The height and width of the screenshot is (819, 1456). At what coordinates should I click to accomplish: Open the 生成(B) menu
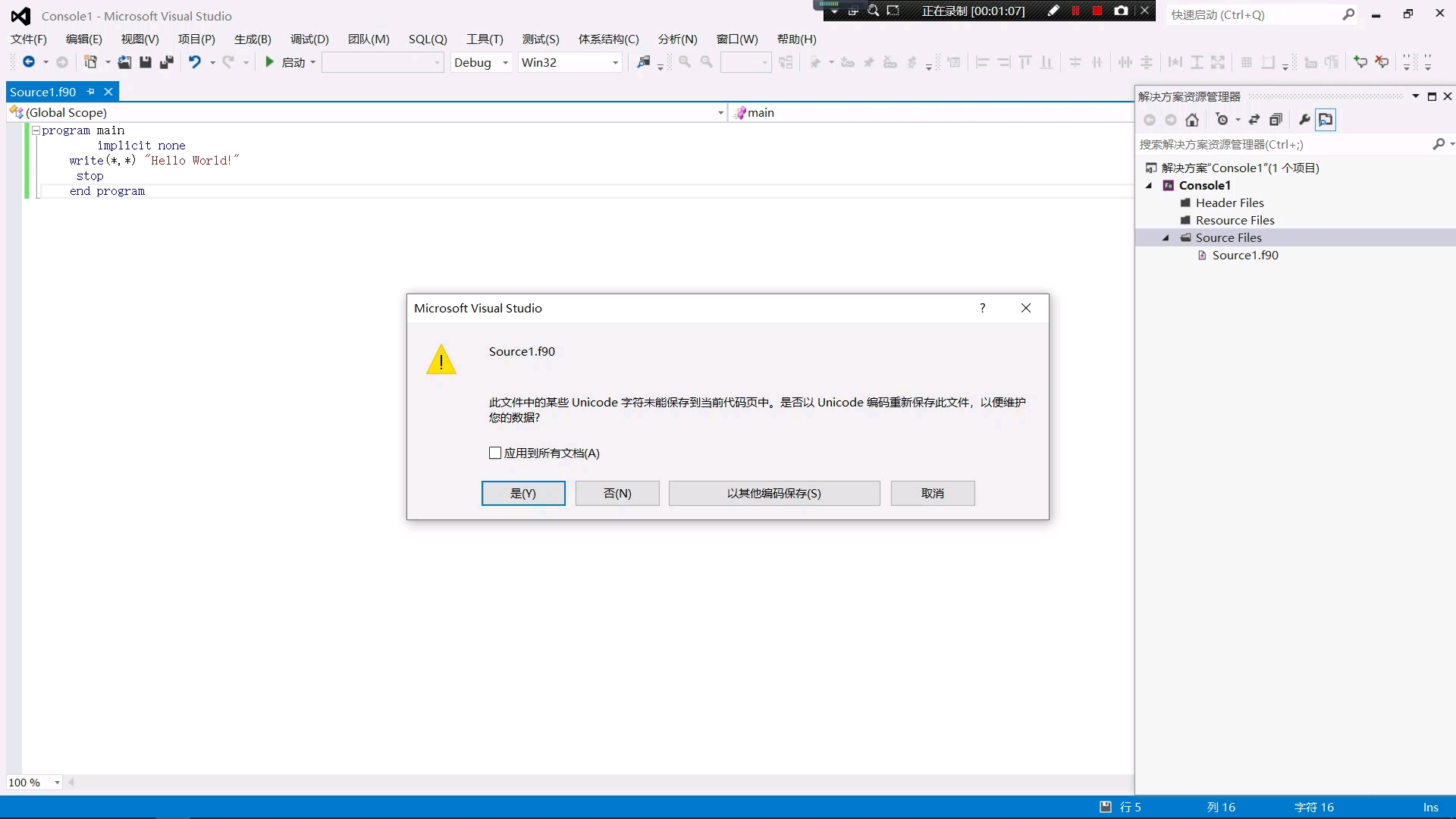[x=253, y=39]
